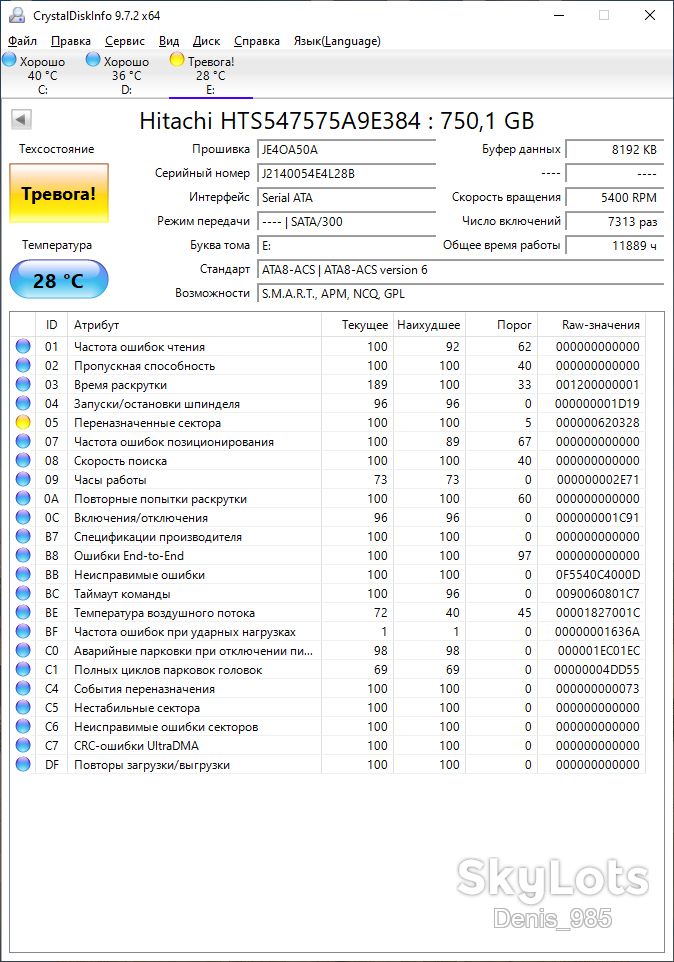Open the Правка menu
The image size is (674, 962).
pyautogui.click(x=71, y=41)
